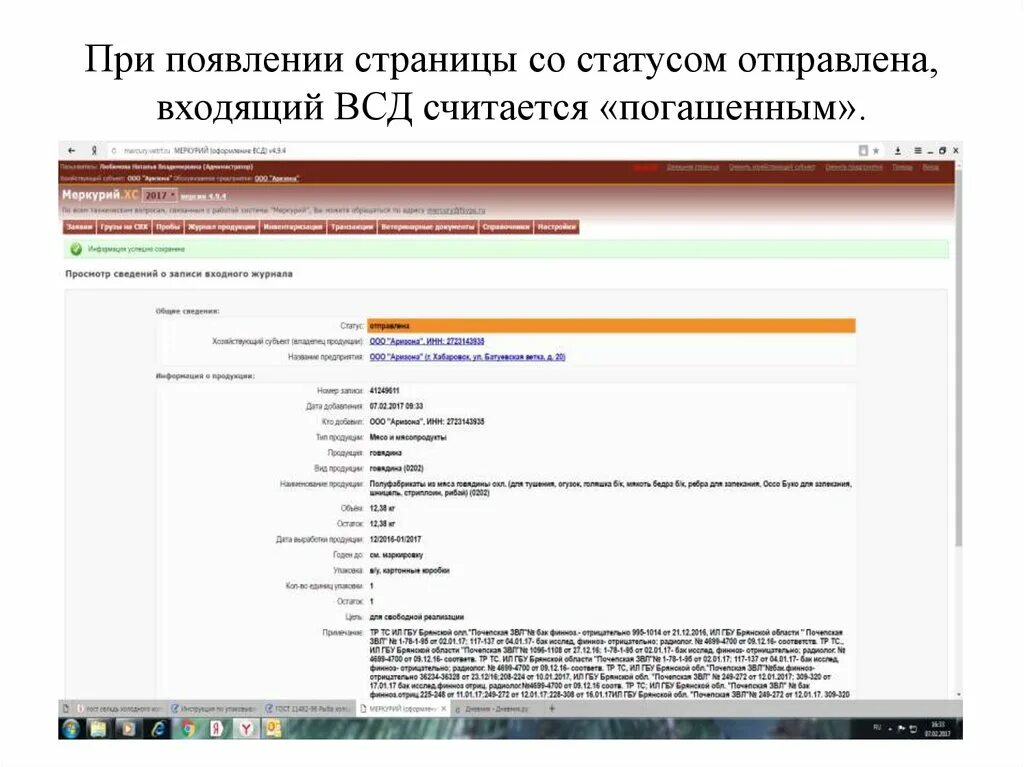
Task: Open the white Yandex 'Я' taskbar icon
Action: [x=216, y=728]
